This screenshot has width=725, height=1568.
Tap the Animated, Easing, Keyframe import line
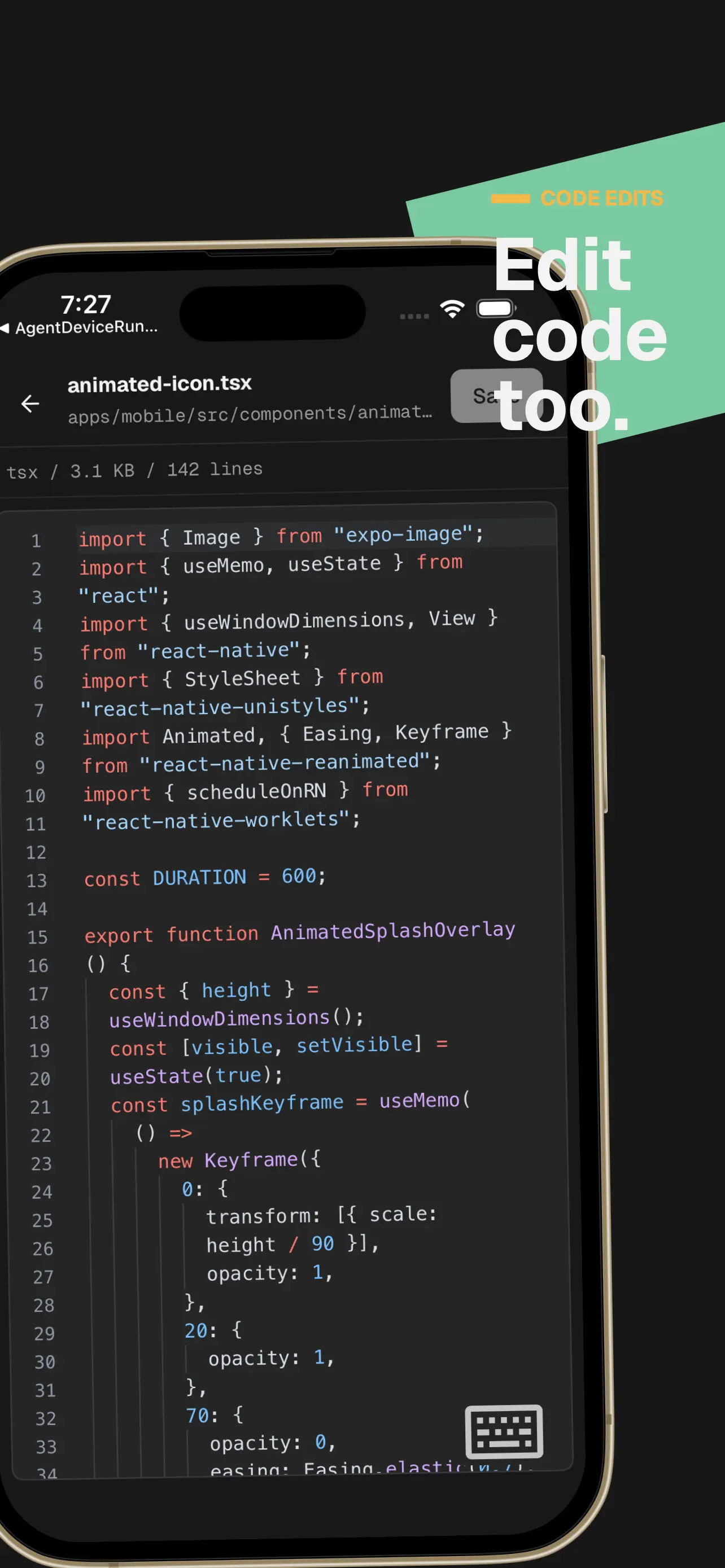pos(297,733)
